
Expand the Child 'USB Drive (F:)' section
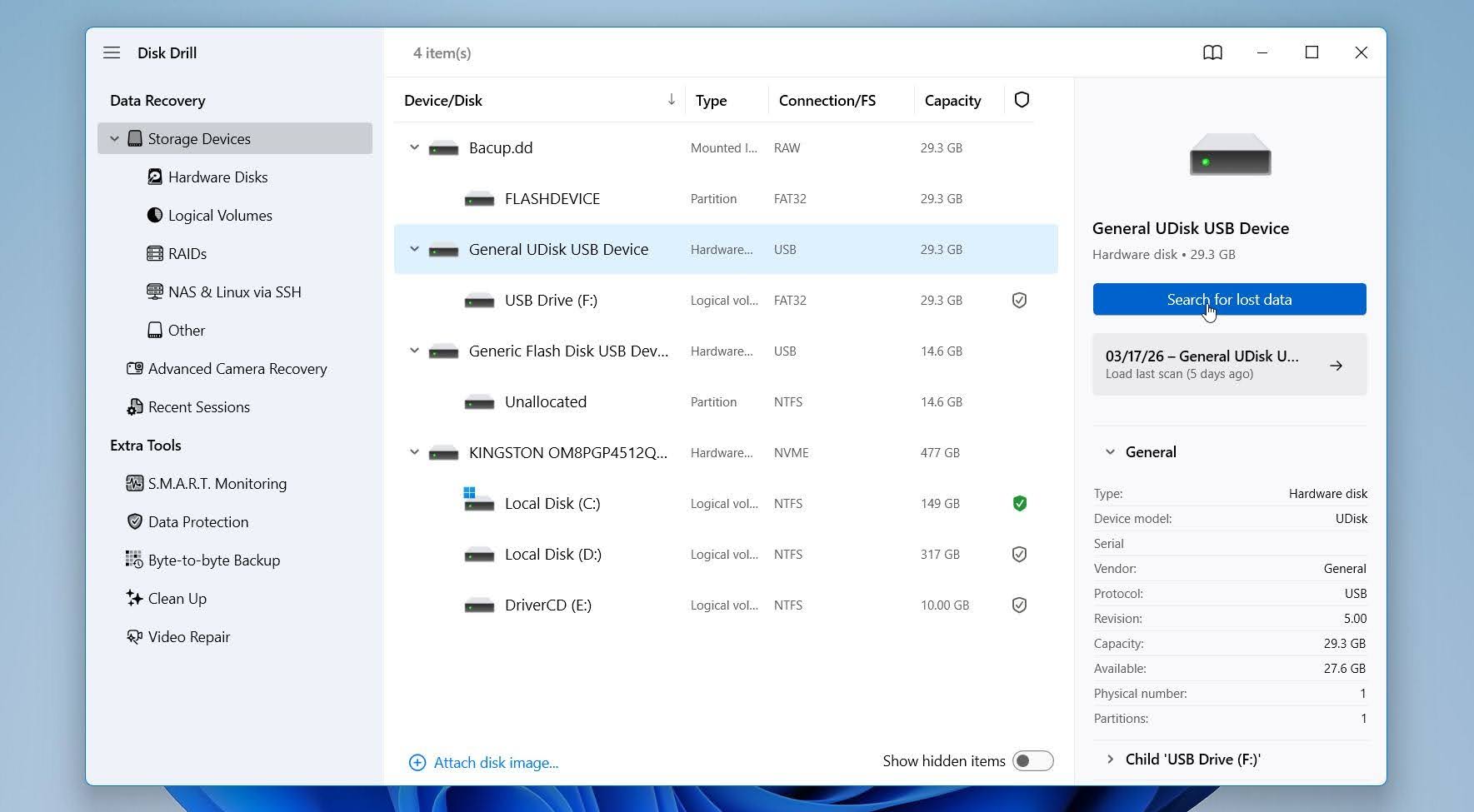[1110, 760]
